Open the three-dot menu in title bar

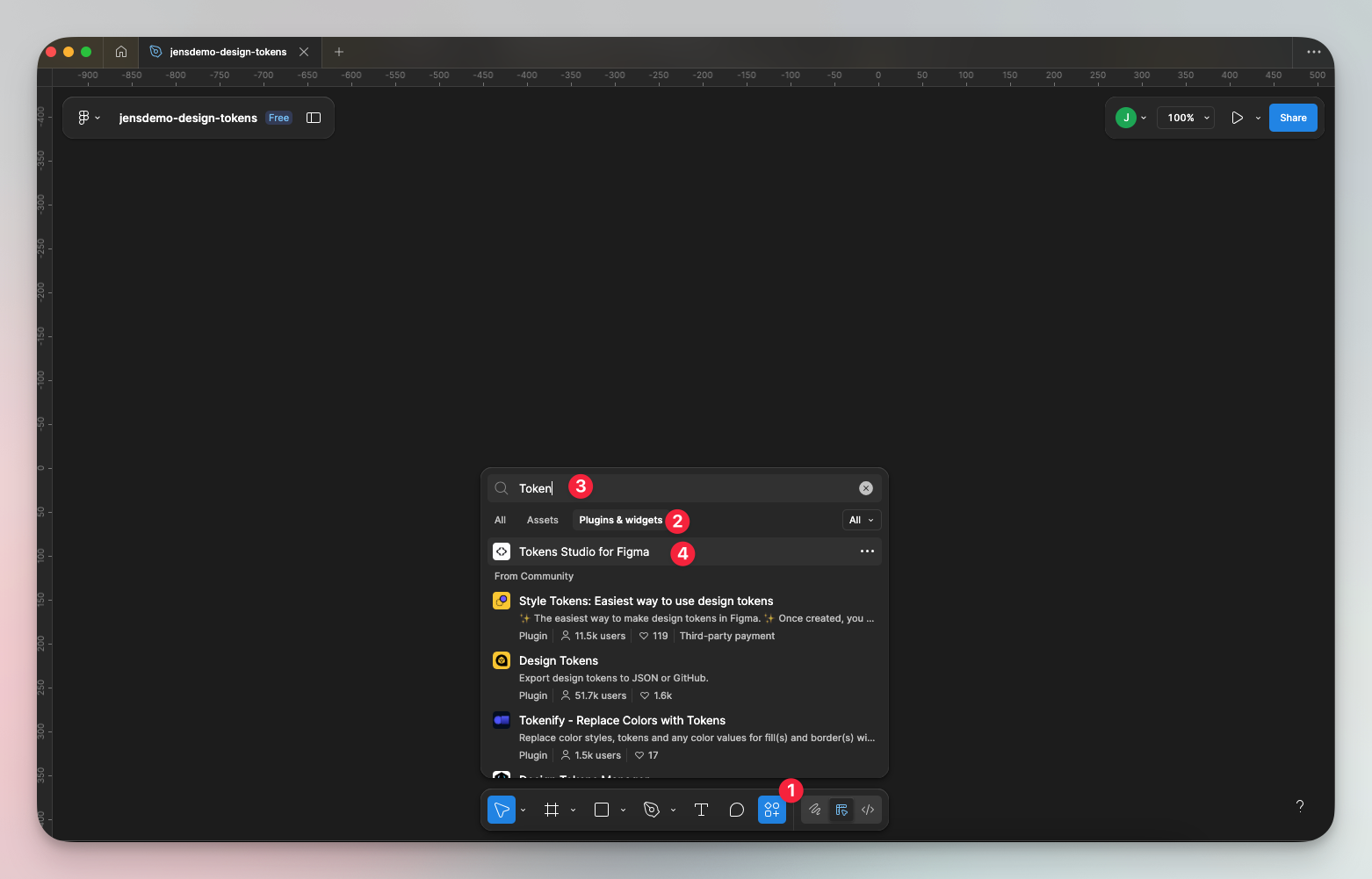point(1314,52)
